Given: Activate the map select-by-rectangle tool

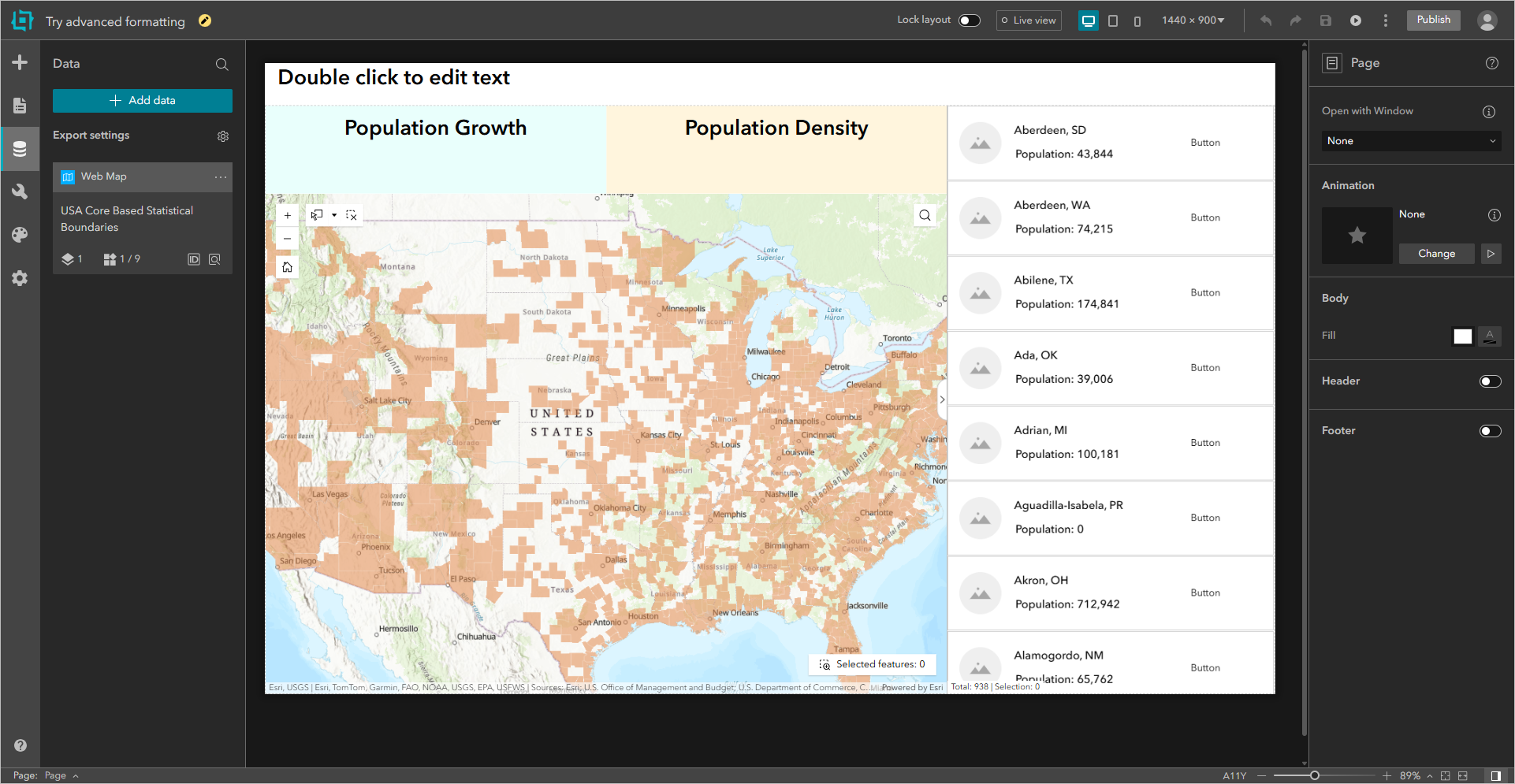Looking at the screenshot, I should (317, 215).
